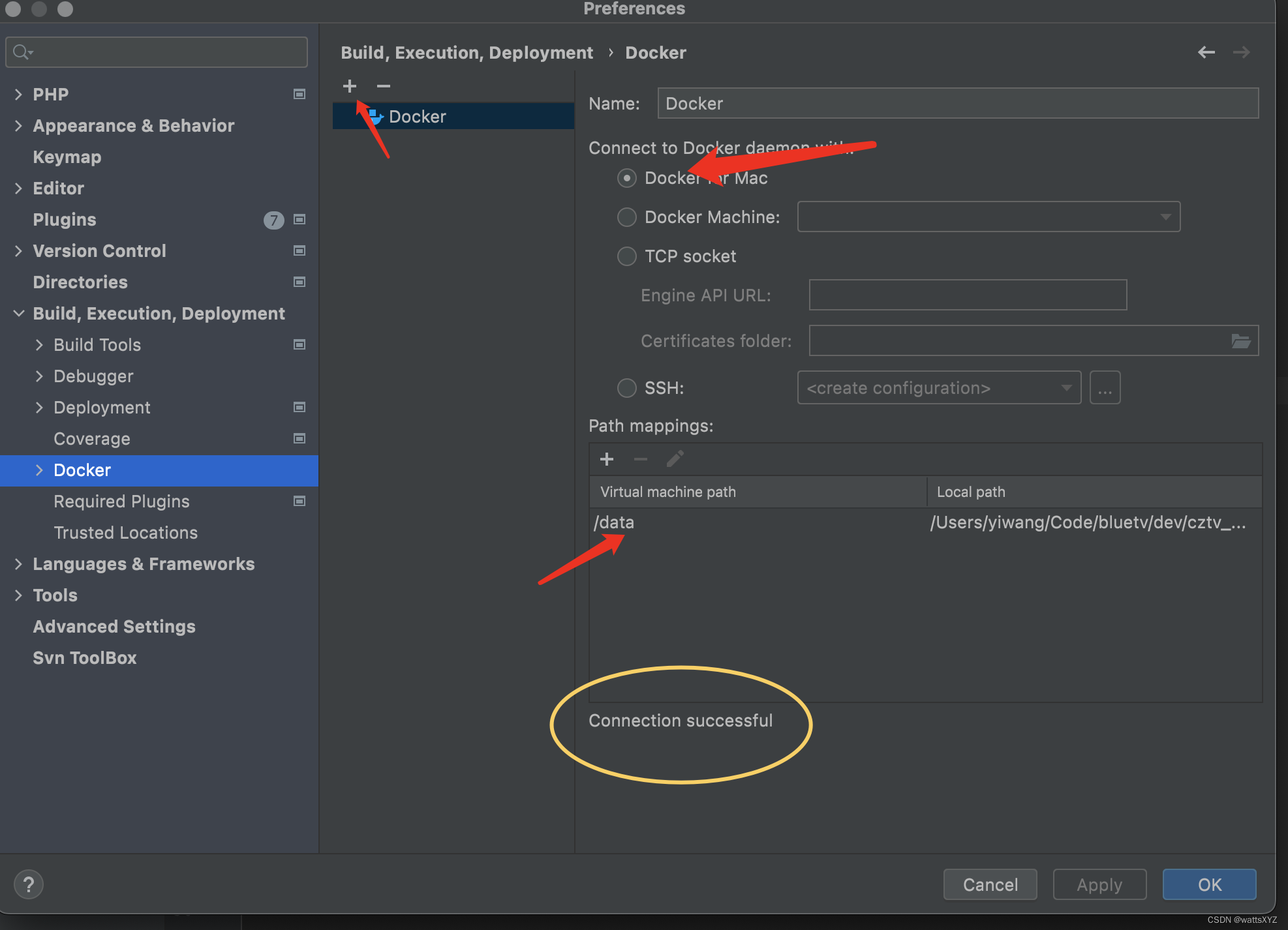The width and height of the screenshot is (1288, 930).
Task: Open Build Execution Deployment section
Action: point(159,313)
